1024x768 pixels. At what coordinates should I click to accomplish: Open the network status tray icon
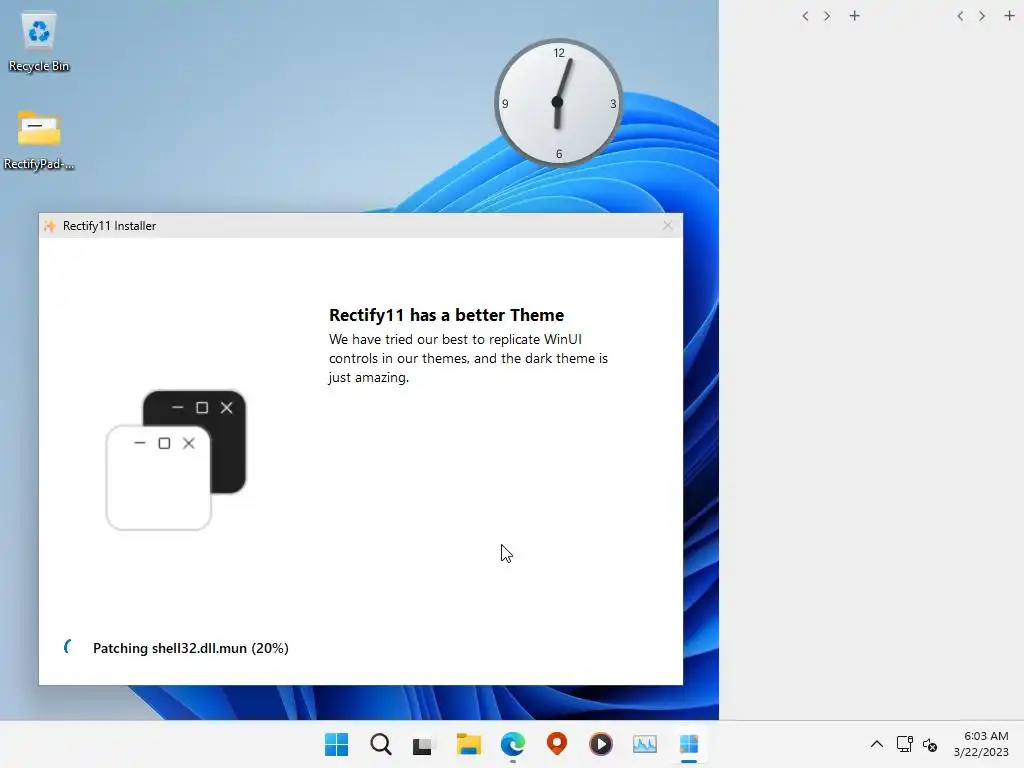[904, 744]
